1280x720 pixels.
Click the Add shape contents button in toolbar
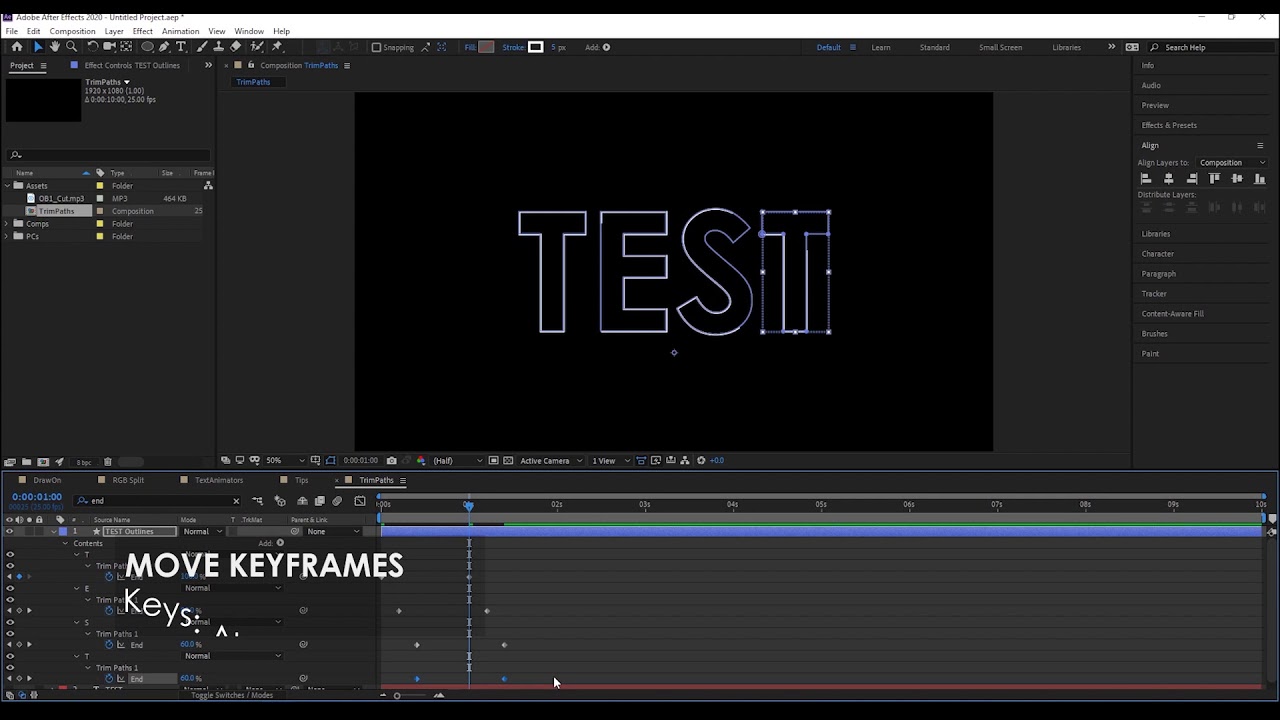(x=606, y=47)
